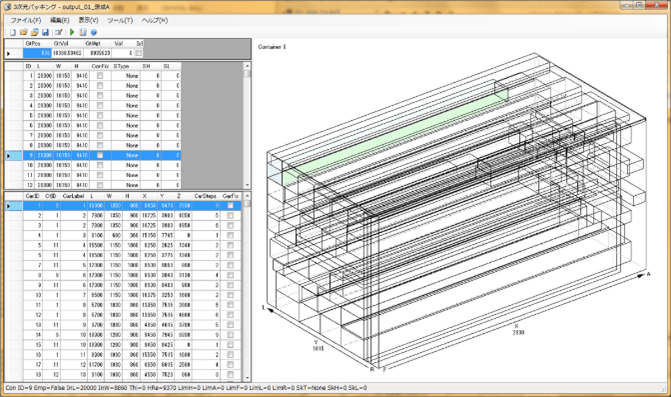
Task: Click the container table scroll up arrow
Action: (247, 66)
